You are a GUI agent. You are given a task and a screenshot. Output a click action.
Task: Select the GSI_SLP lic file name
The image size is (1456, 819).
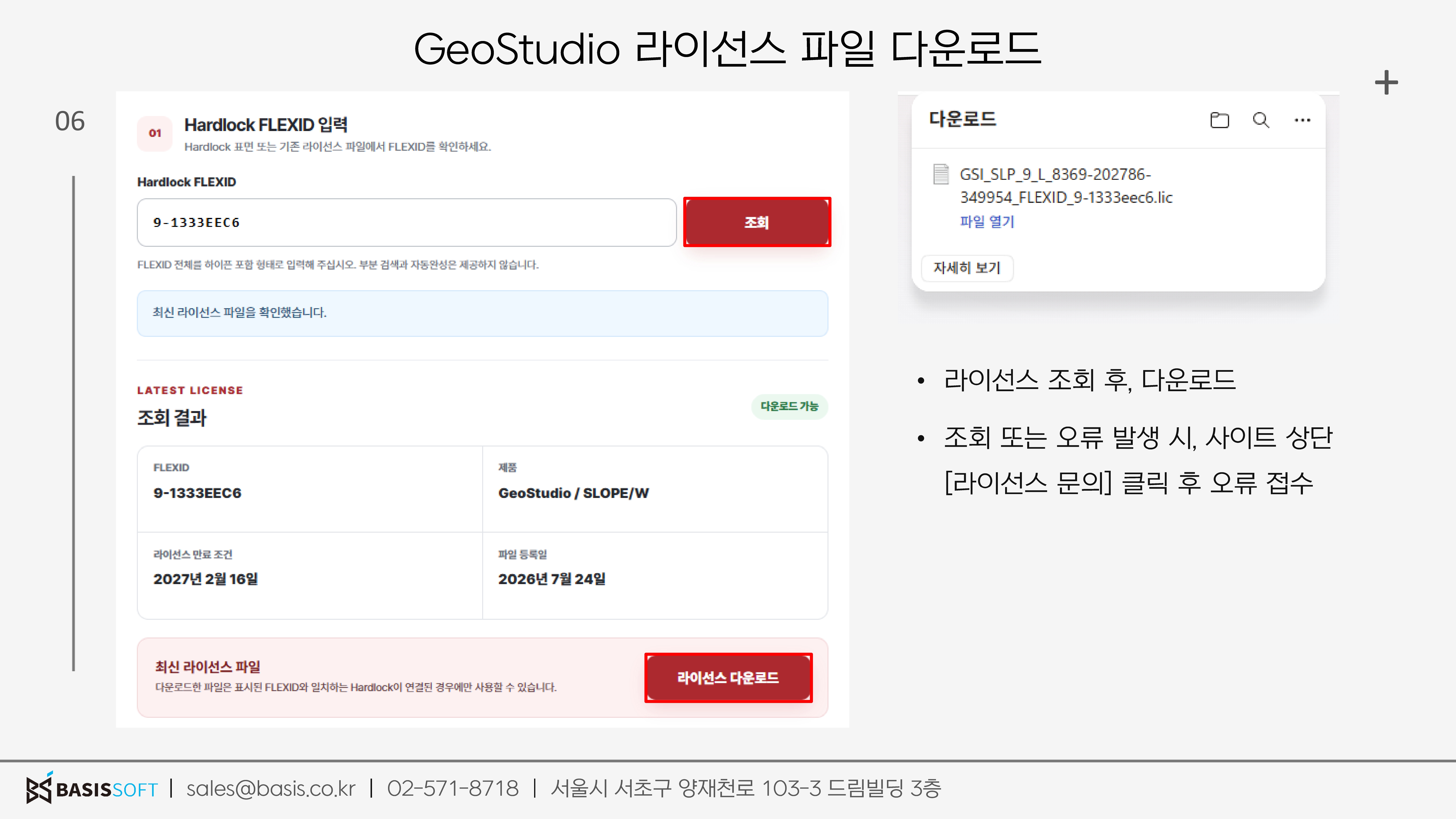(1066, 186)
